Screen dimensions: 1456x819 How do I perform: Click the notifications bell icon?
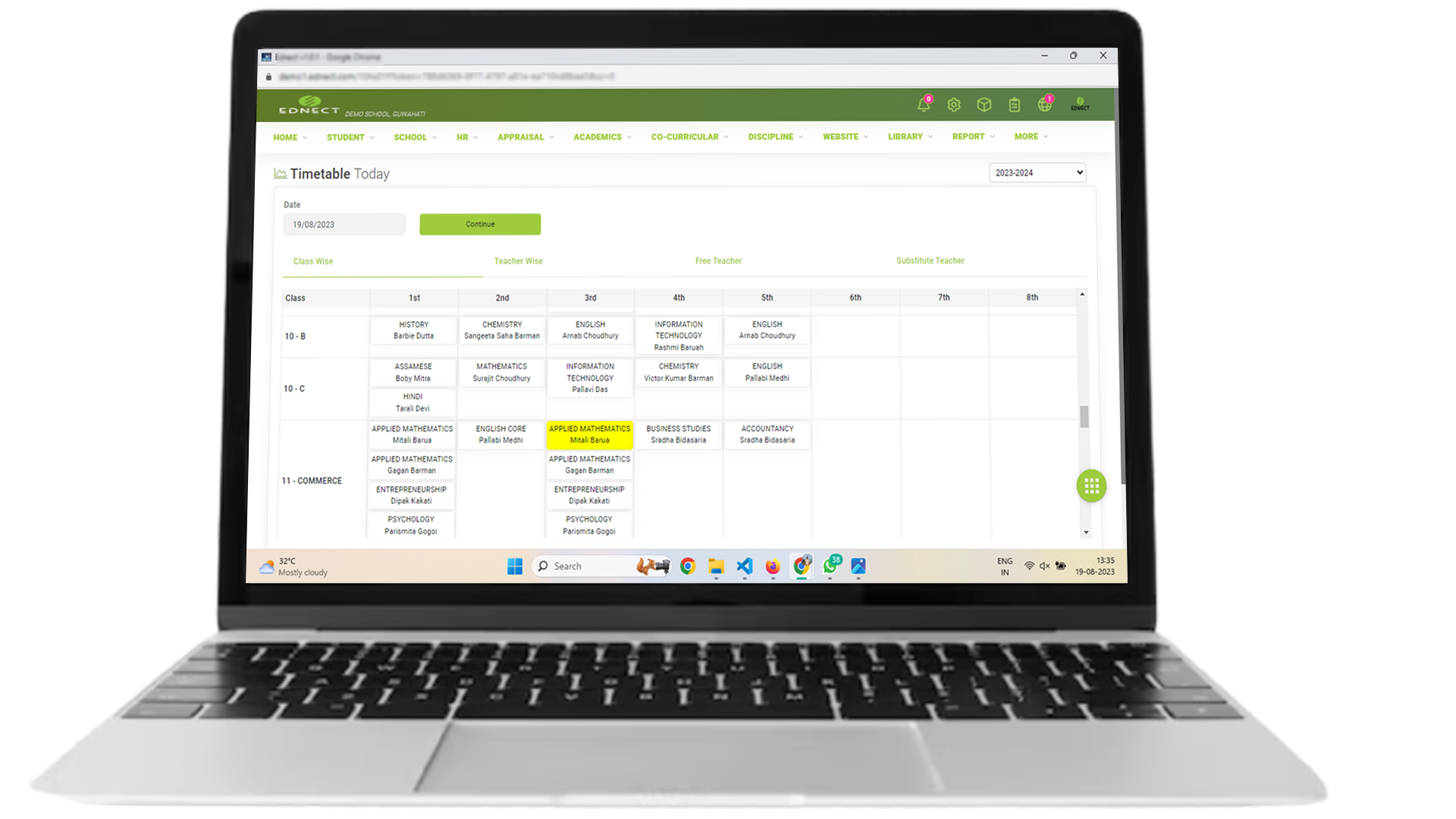922,105
